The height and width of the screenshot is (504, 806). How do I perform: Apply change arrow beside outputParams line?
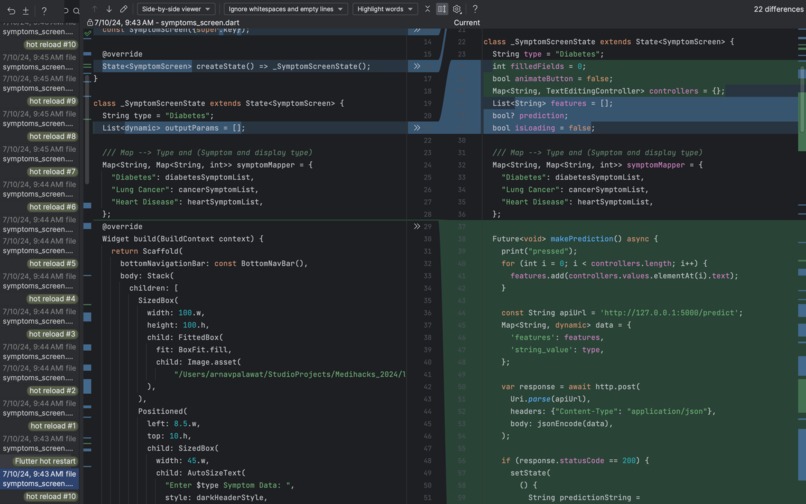[x=417, y=128]
